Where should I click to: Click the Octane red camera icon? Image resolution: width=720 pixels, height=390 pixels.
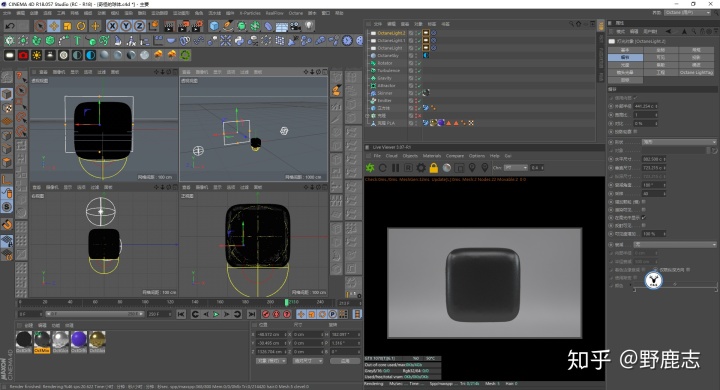point(23,55)
